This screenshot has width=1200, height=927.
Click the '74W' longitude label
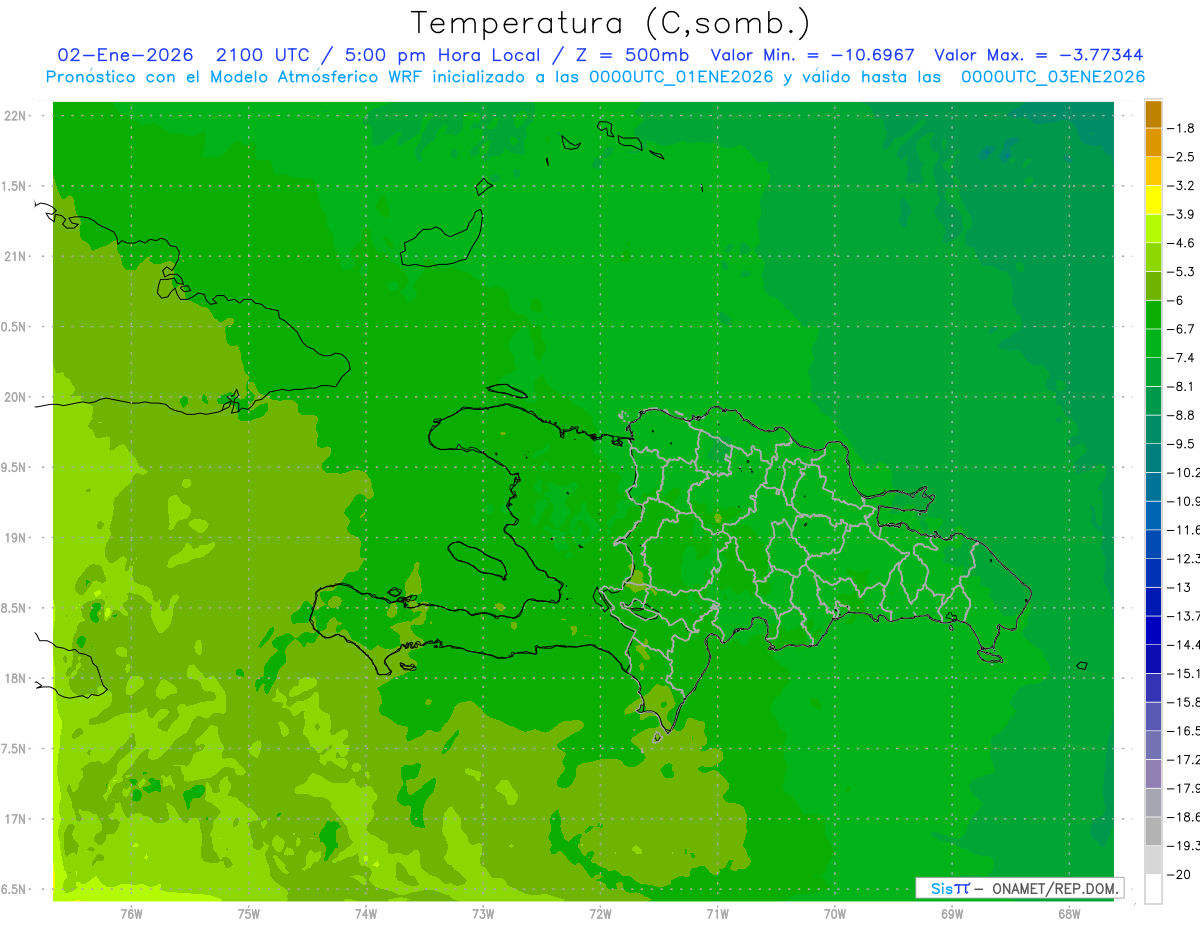[x=366, y=913]
